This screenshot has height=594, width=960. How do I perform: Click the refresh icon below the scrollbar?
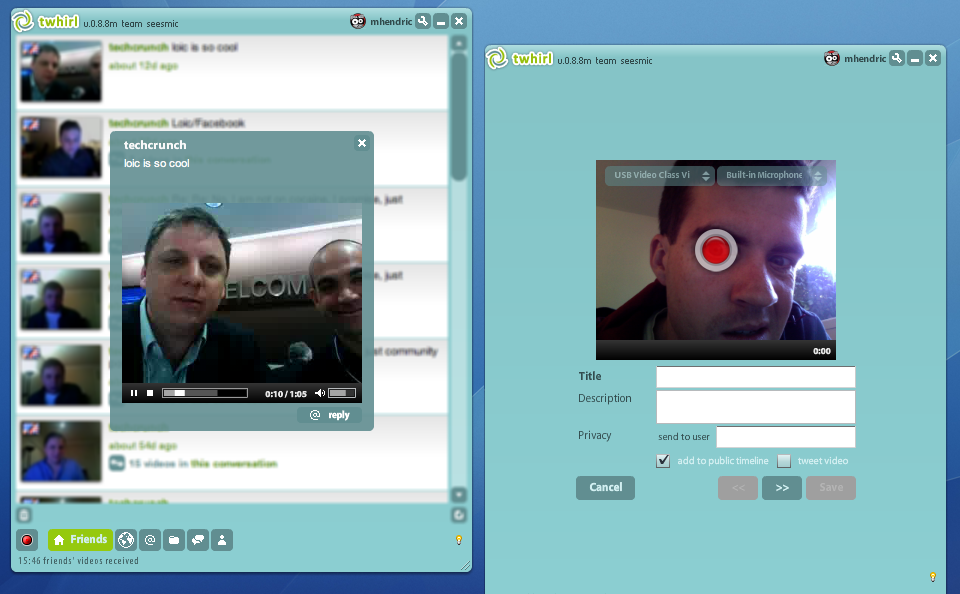tap(459, 515)
